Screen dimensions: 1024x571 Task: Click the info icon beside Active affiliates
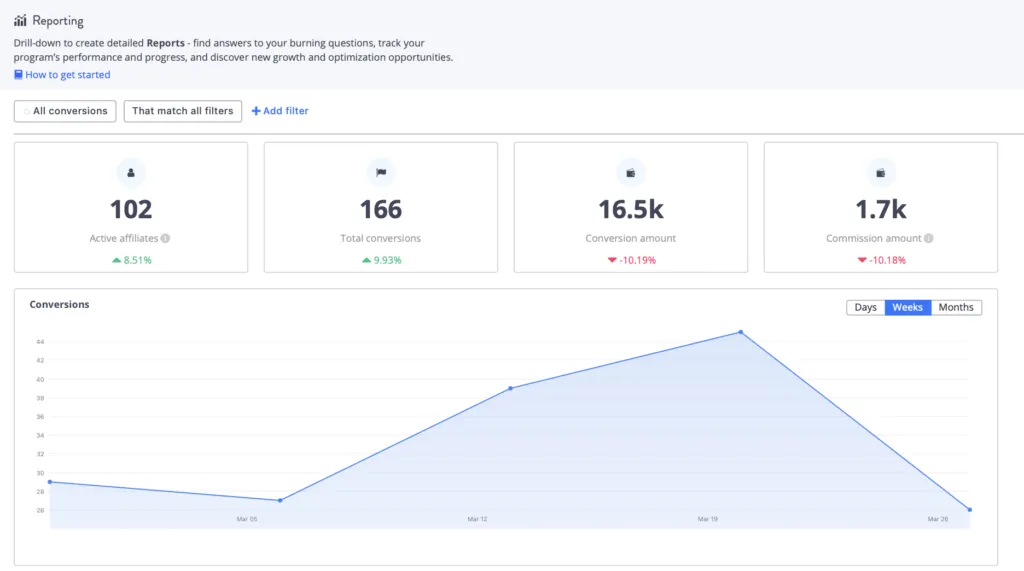point(165,238)
